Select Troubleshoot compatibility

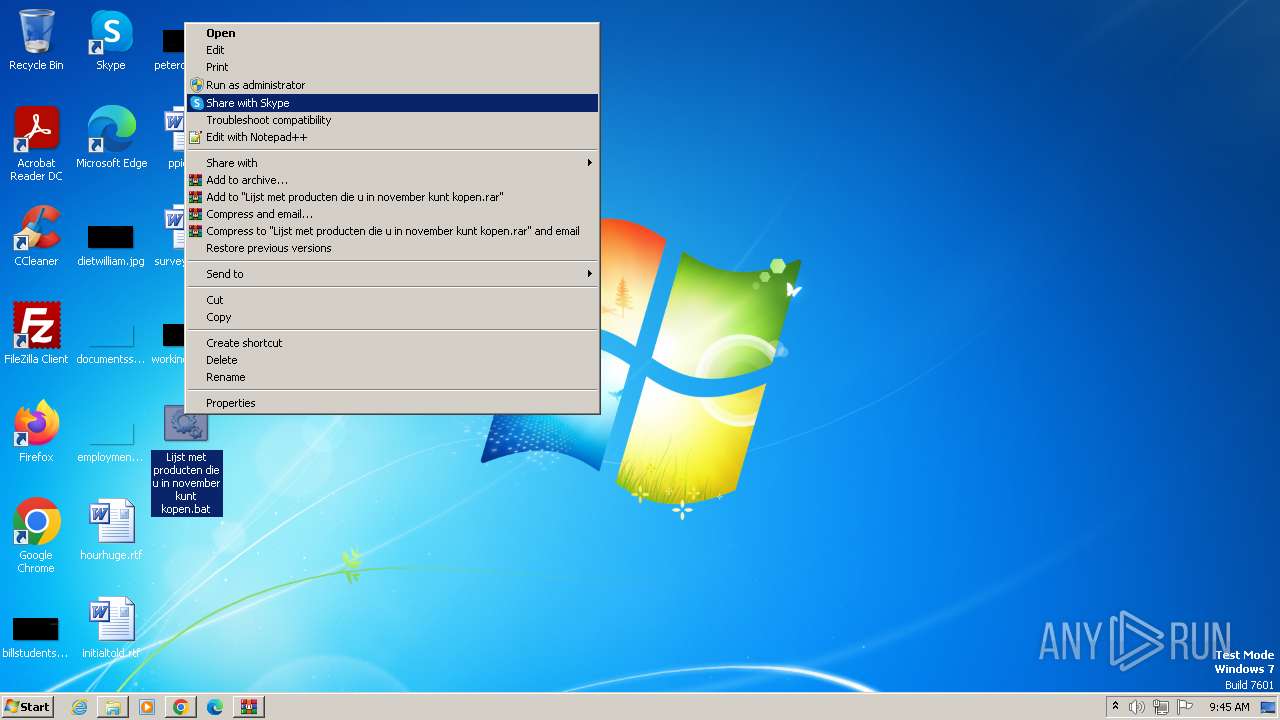click(392, 120)
